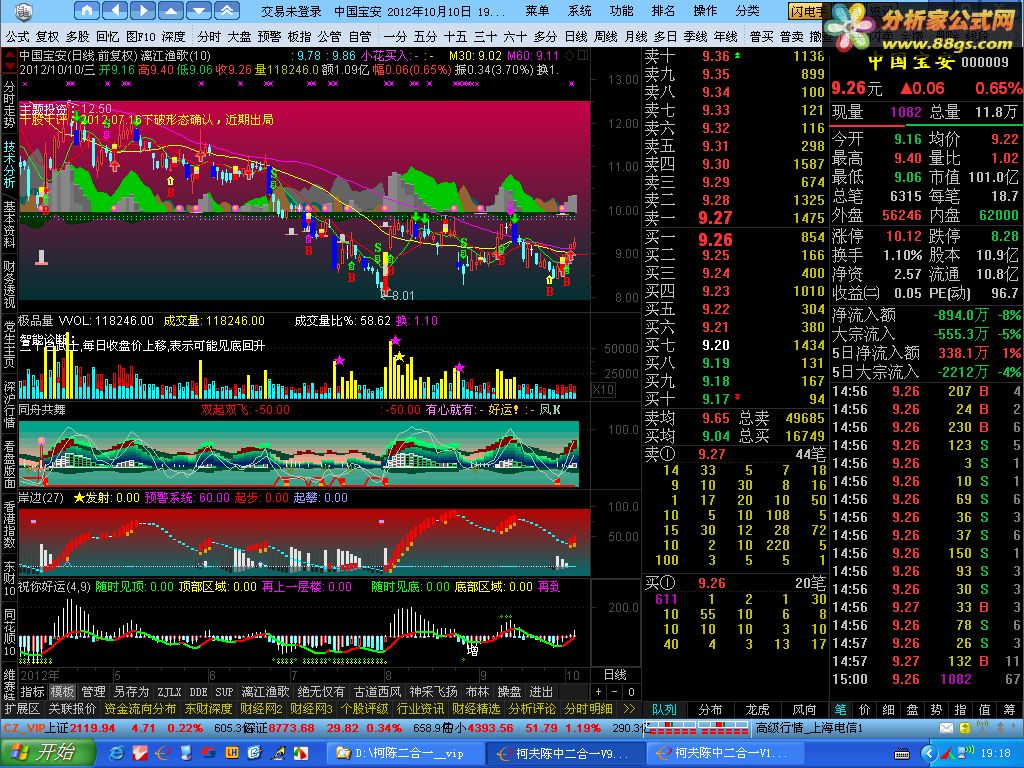Screen dimensions: 1024x768
Task: Show hidden tray icons arrow
Action: click(930, 754)
